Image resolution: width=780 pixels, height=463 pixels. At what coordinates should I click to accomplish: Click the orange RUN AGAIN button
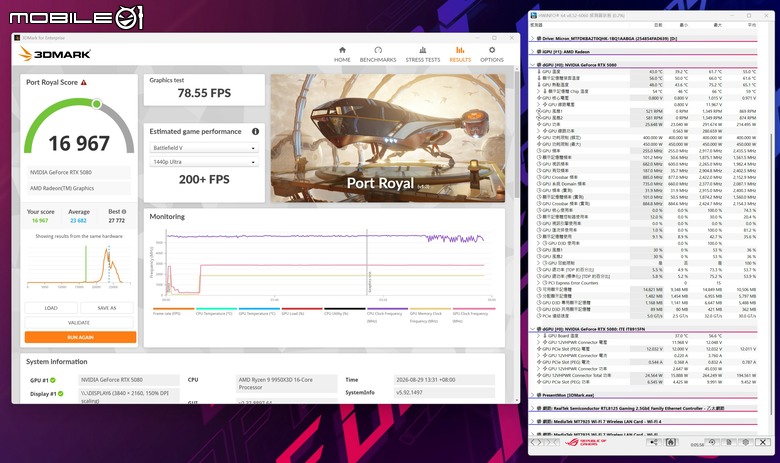[x=80, y=337]
